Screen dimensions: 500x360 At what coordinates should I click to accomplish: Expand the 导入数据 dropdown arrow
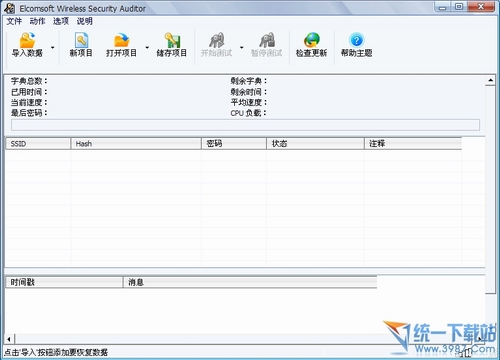[53, 48]
